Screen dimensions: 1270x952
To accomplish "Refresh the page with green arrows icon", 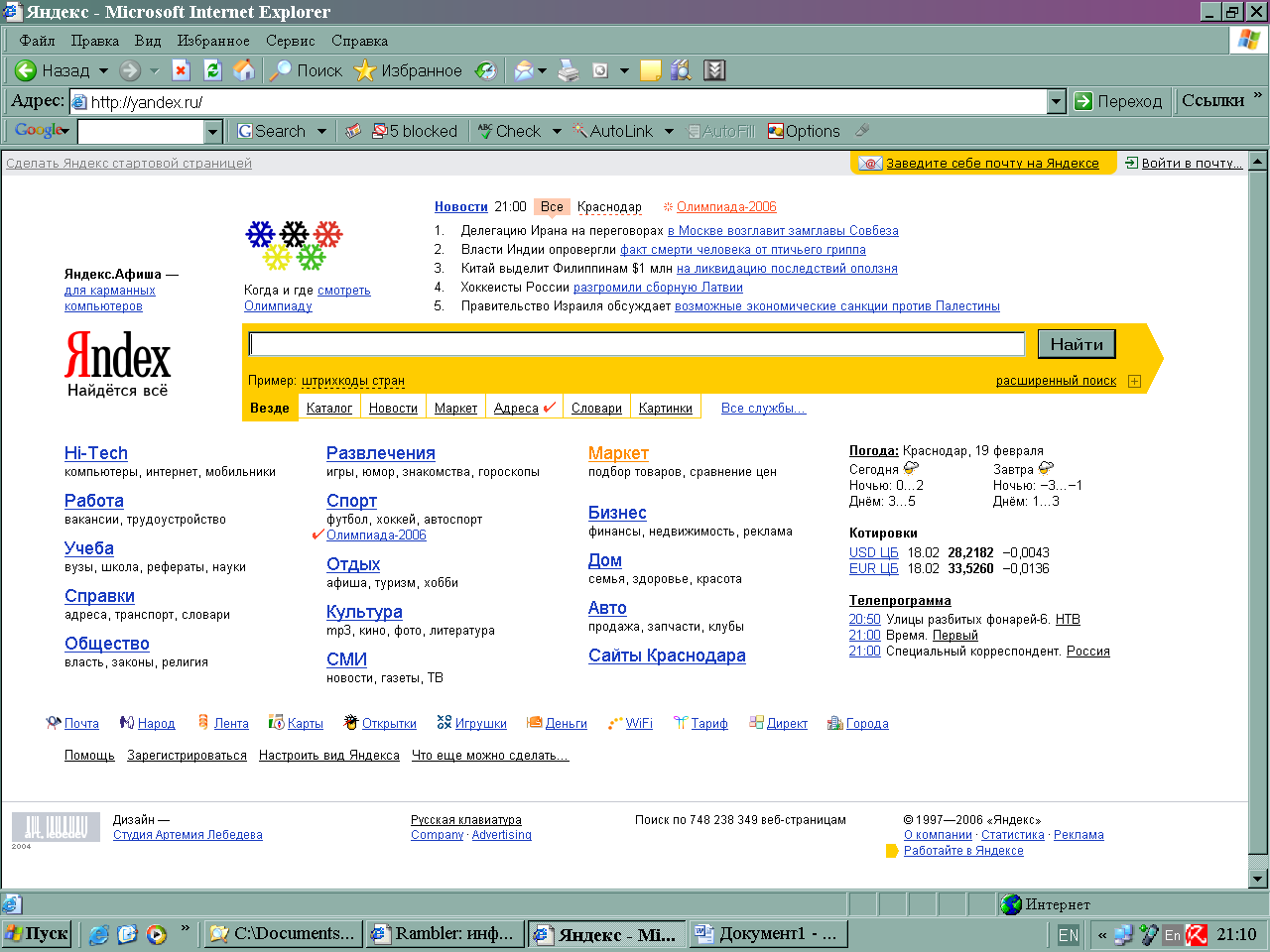I will (212, 70).
